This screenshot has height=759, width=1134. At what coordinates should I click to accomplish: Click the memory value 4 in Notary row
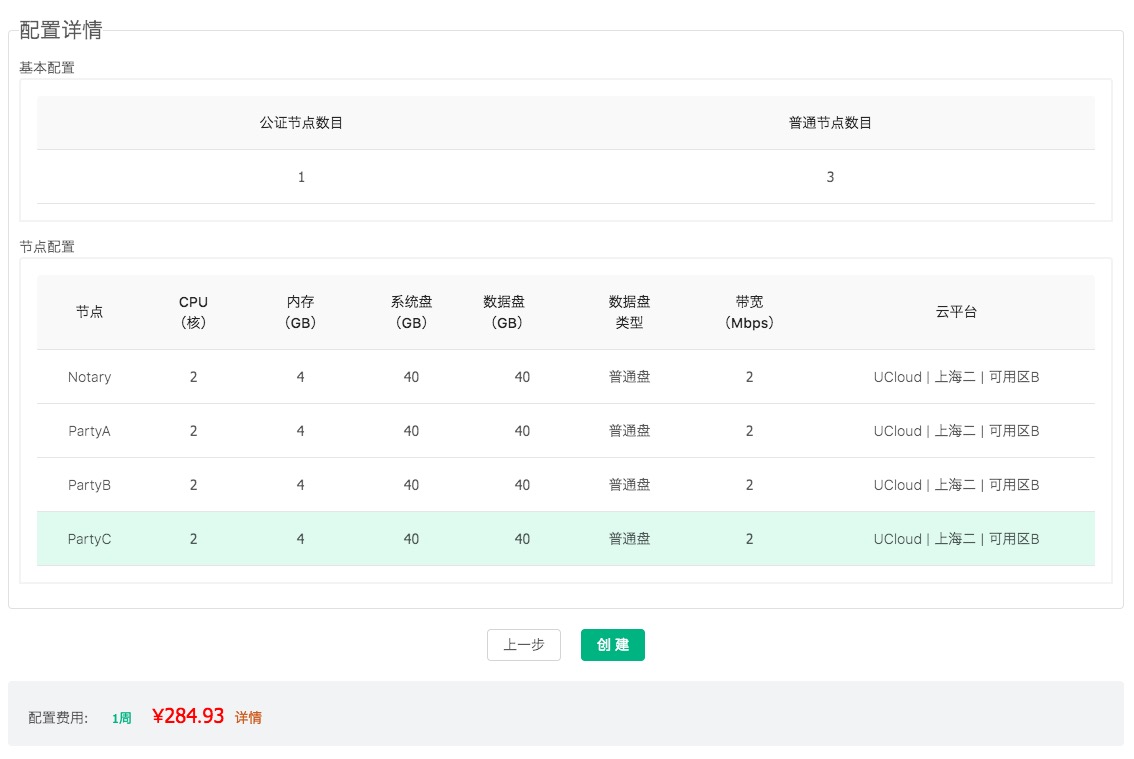coord(300,377)
